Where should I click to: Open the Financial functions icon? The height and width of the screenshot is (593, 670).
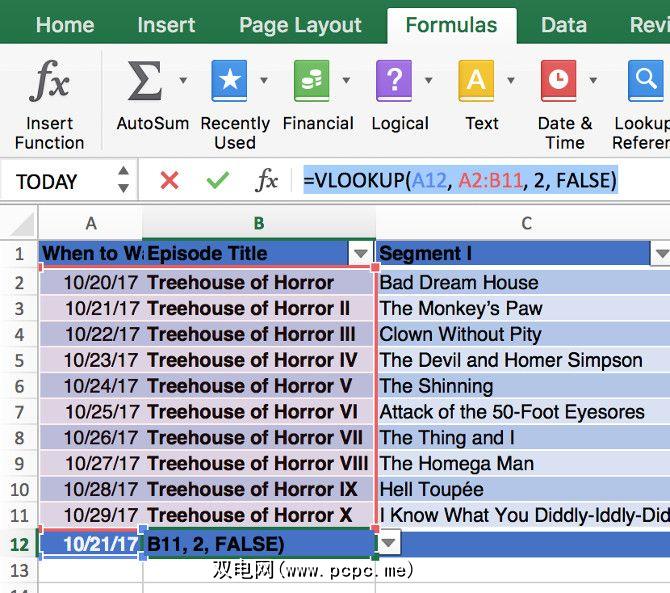tap(311, 80)
